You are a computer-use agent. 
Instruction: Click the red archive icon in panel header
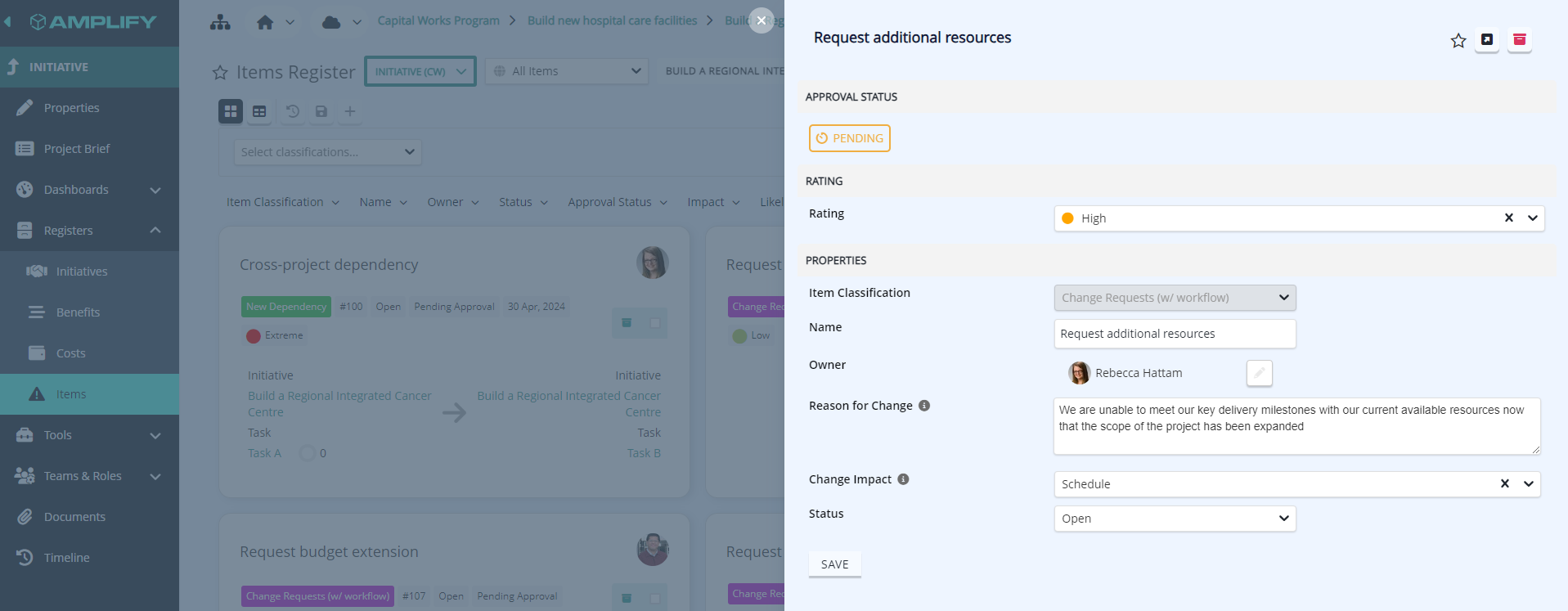pyautogui.click(x=1519, y=40)
